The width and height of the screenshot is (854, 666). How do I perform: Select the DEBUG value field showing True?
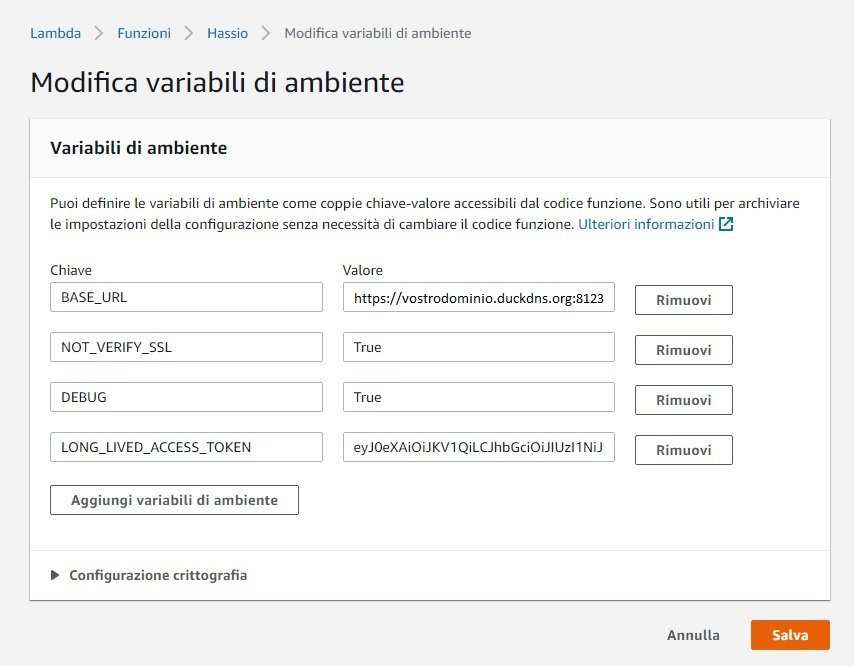coord(478,397)
